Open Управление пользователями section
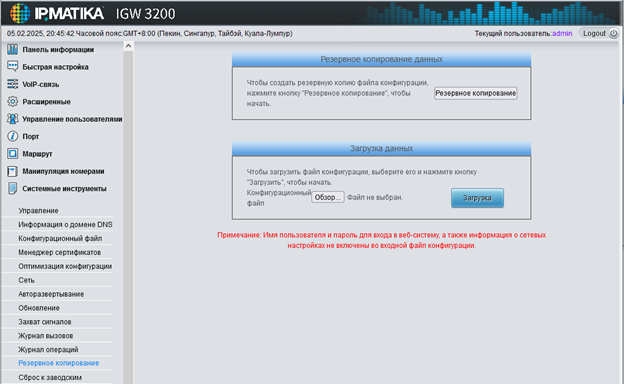 72,119
